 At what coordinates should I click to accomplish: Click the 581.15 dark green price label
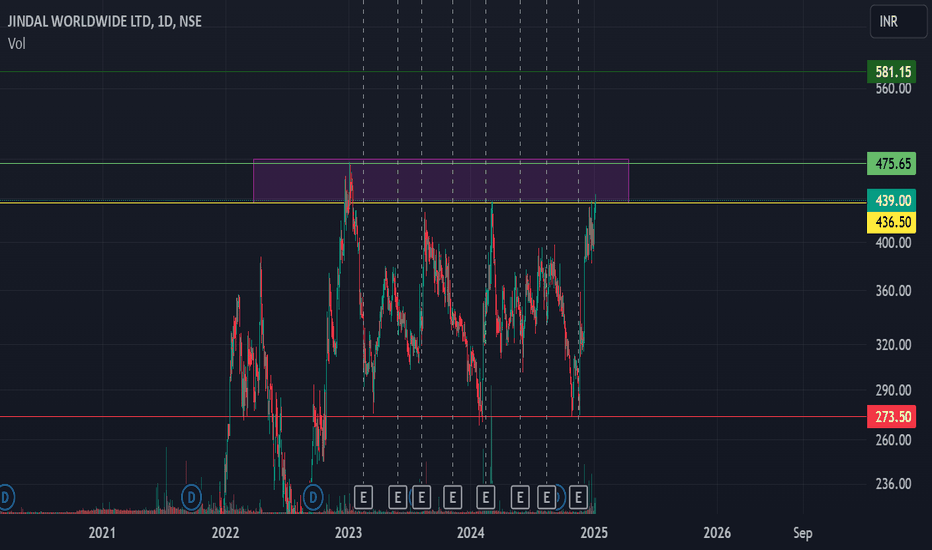point(891,72)
